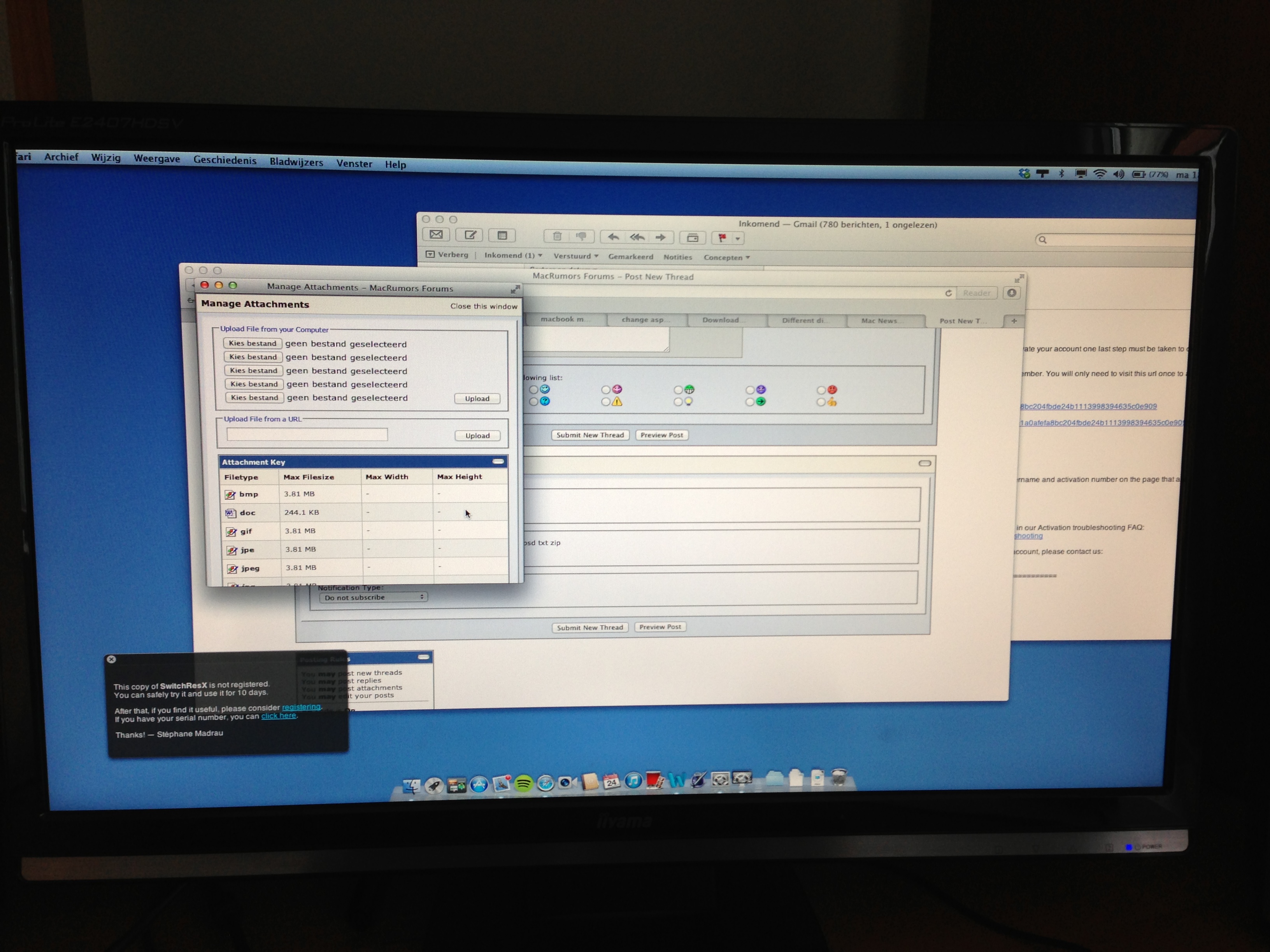Expand the Concepten mailbox dropdown

point(747,258)
